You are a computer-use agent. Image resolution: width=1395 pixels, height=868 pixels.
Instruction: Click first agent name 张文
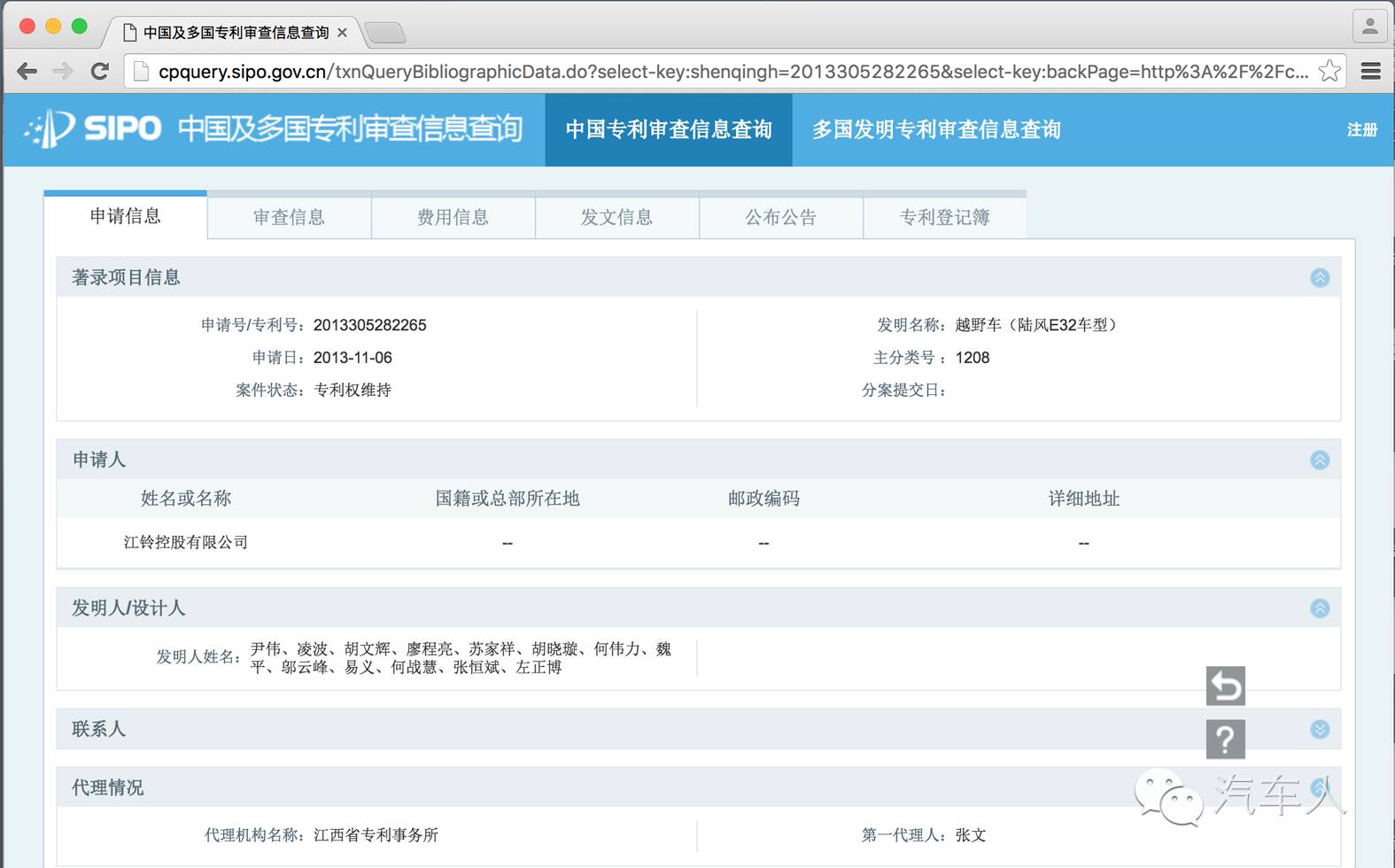pyautogui.click(x=971, y=835)
